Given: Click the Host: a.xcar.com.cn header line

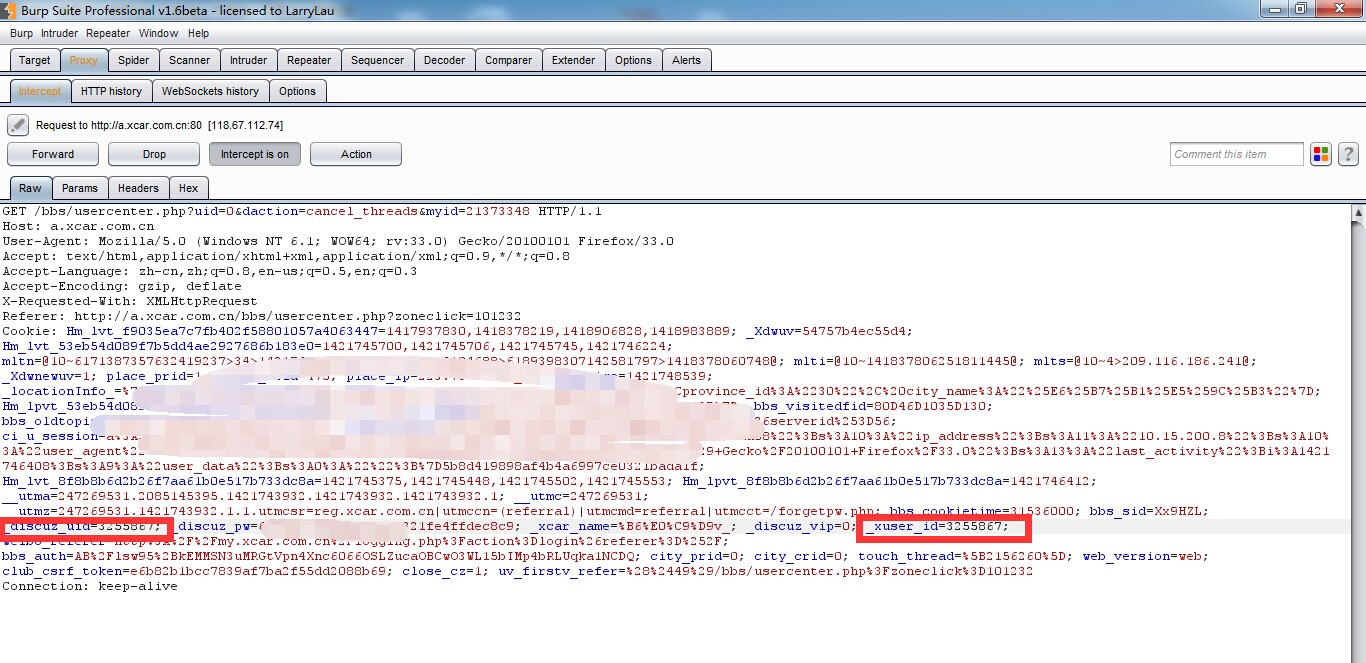Looking at the screenshot, I should coord(79,226).
